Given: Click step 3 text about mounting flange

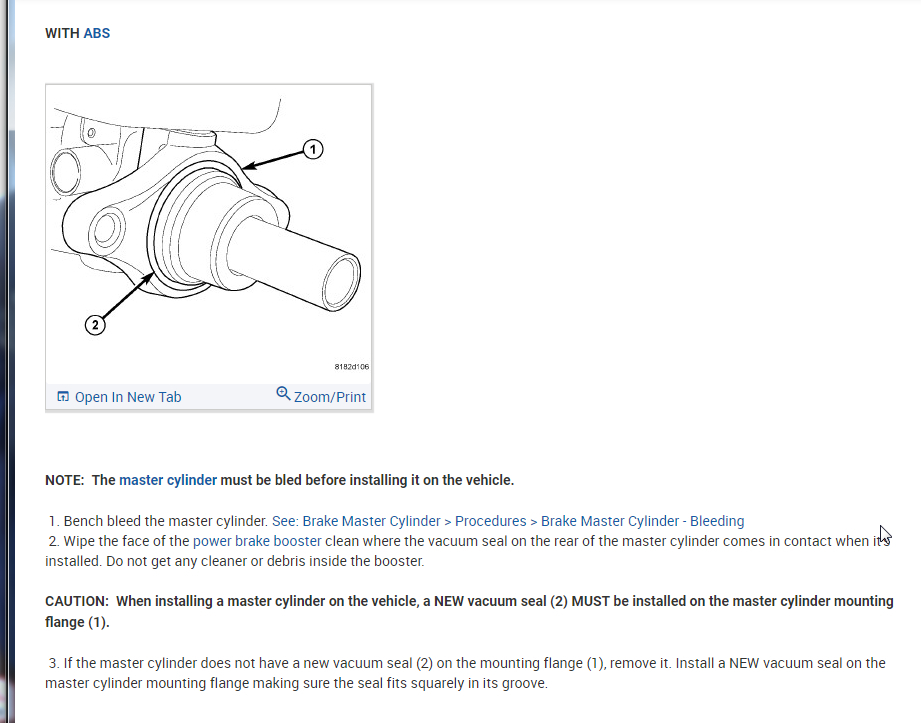Looking at the screenshot, I should 465,673.
